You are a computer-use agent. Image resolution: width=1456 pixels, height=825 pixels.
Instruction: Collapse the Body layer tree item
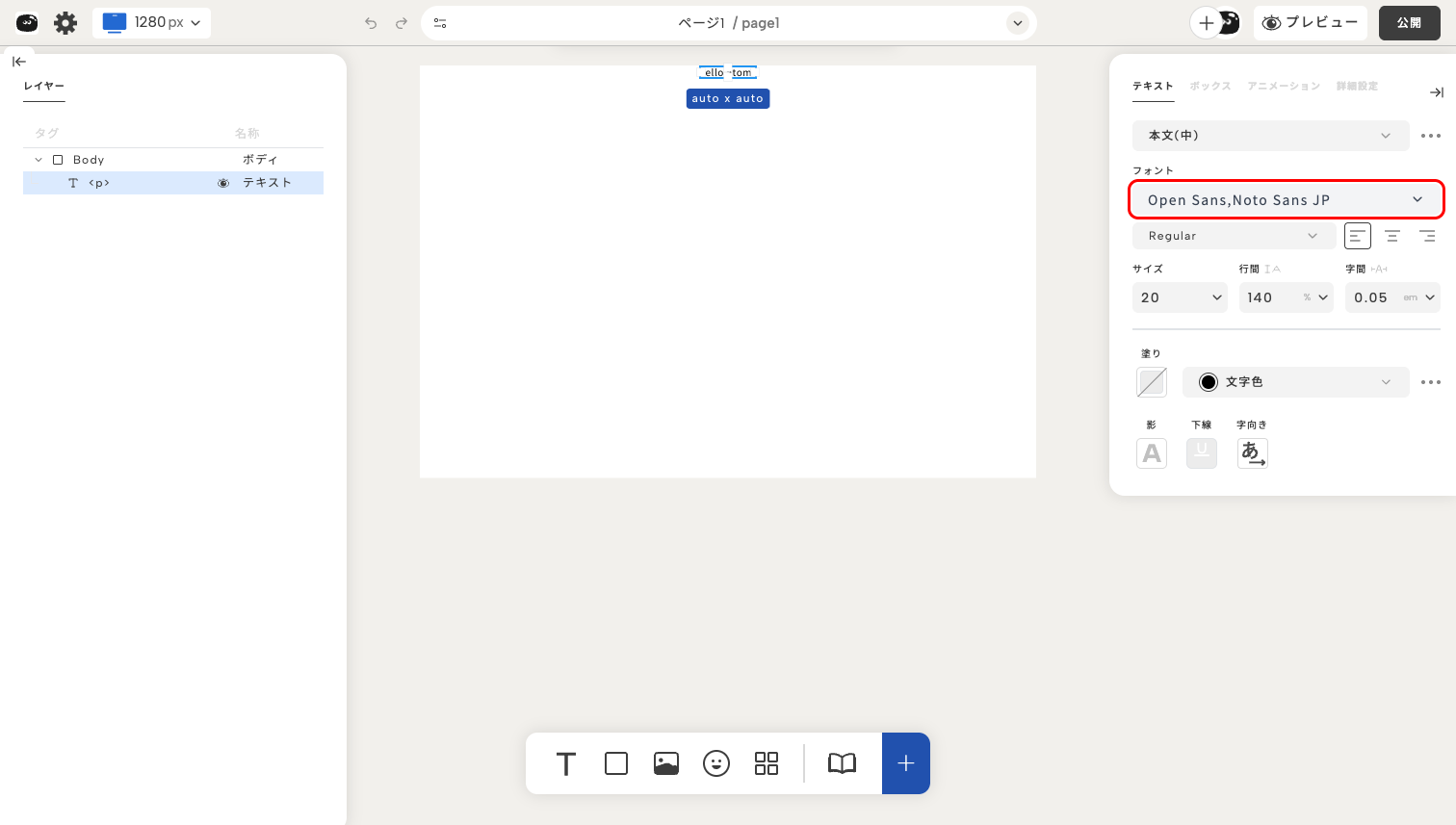(x=39, y=160)
